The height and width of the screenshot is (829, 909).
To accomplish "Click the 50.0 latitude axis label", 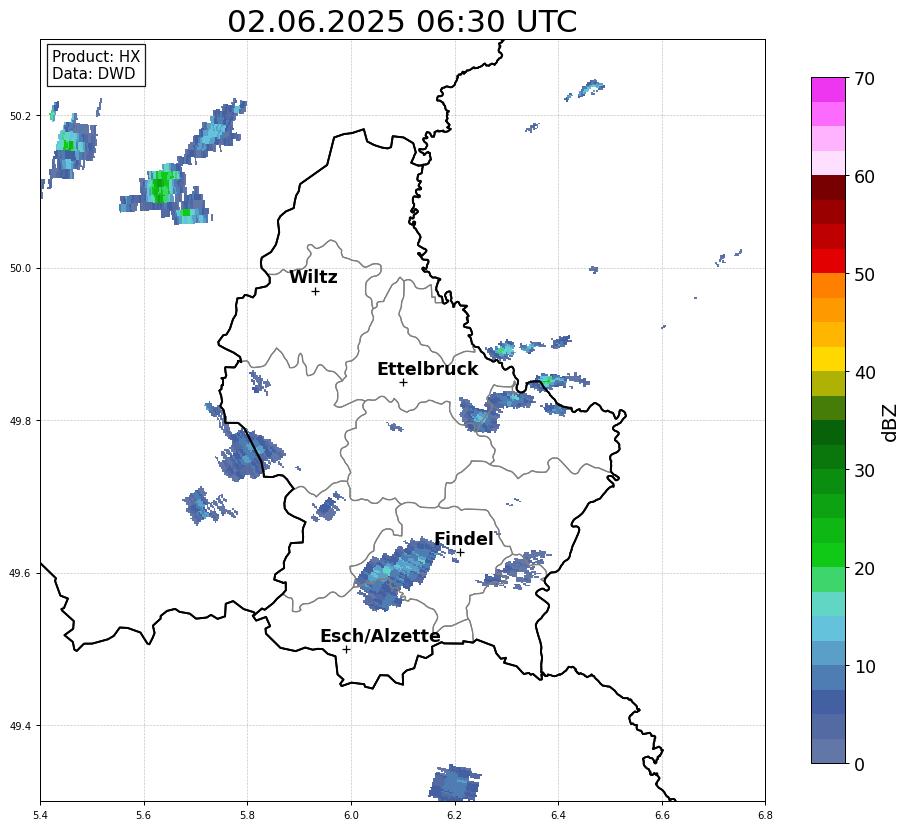I will pyautogui.click(x=19, y=268).
